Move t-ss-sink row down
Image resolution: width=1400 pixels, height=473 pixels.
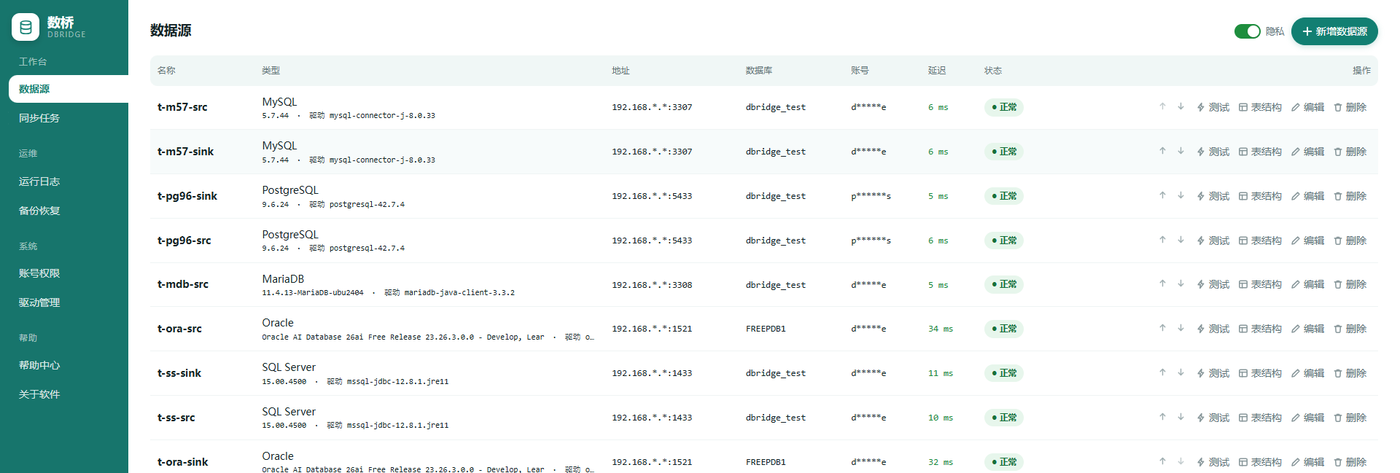1180,373
